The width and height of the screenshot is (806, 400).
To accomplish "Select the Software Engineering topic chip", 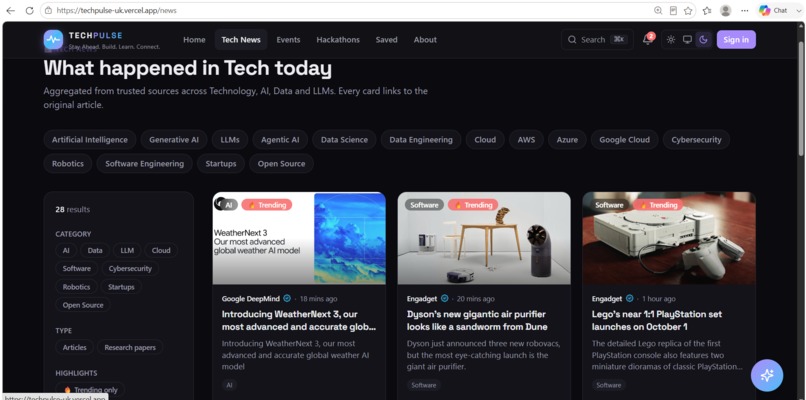I will point(144,163).
